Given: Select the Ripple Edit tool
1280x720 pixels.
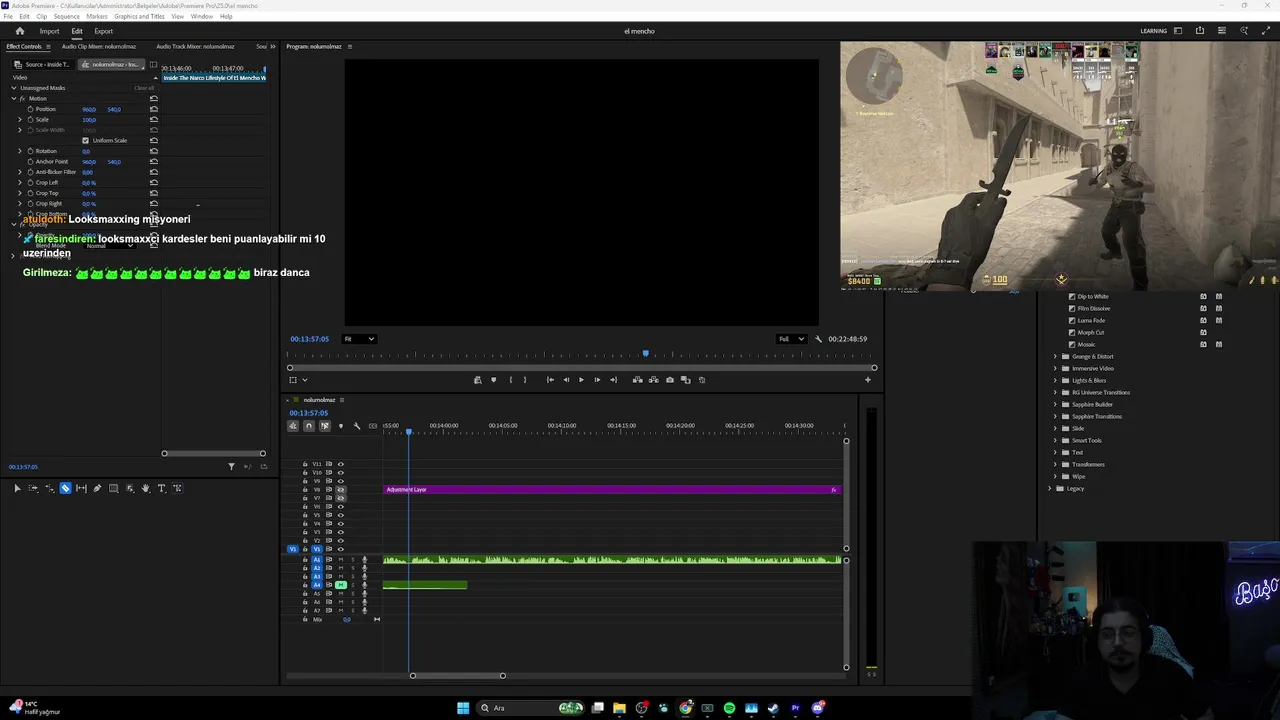Looking at the screenshot, I should [49, 488].
